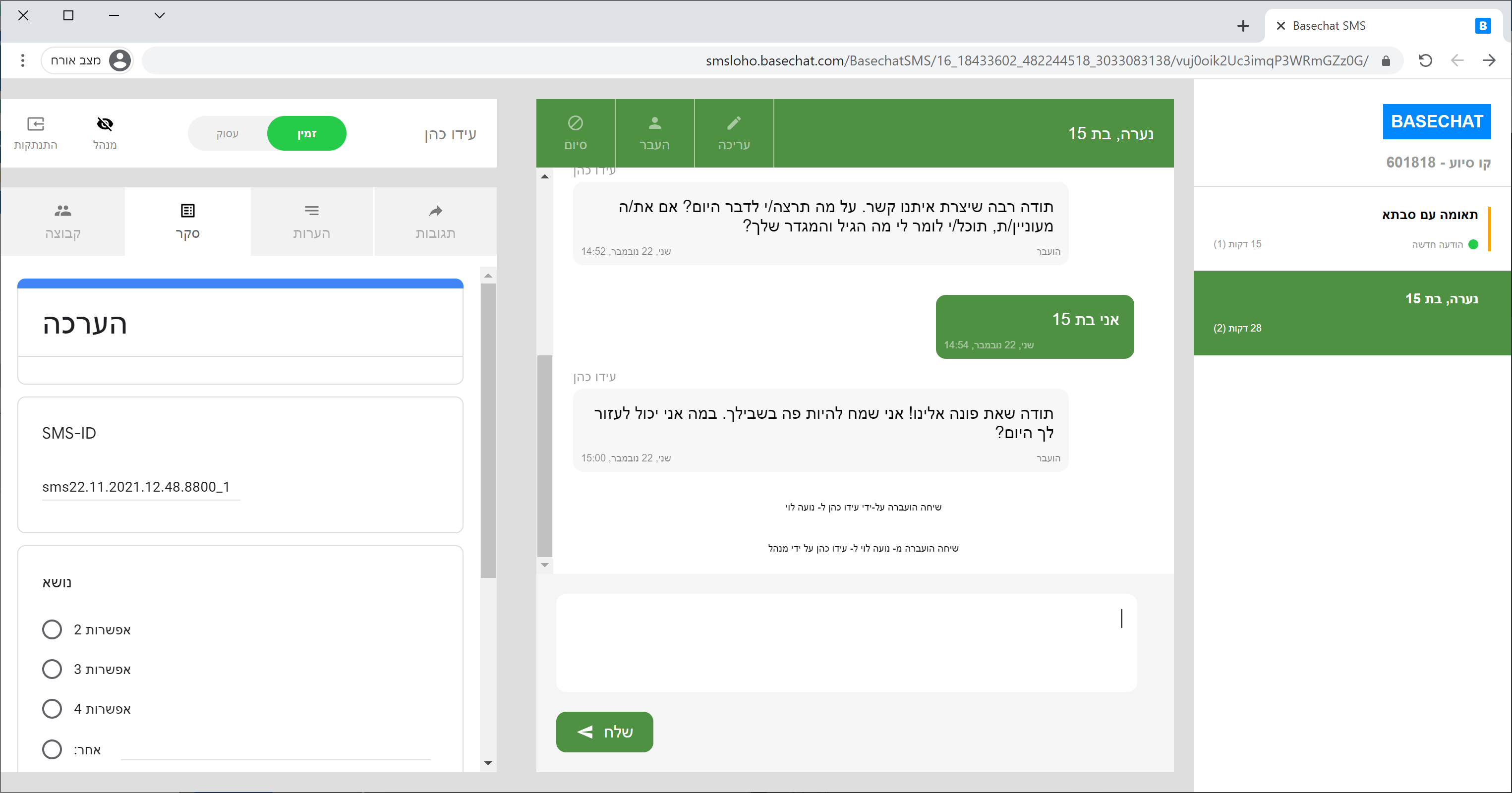Screen dimensions: 1512x793
Task: Select radio option אפשרות 3
Action: pos(52,669)
